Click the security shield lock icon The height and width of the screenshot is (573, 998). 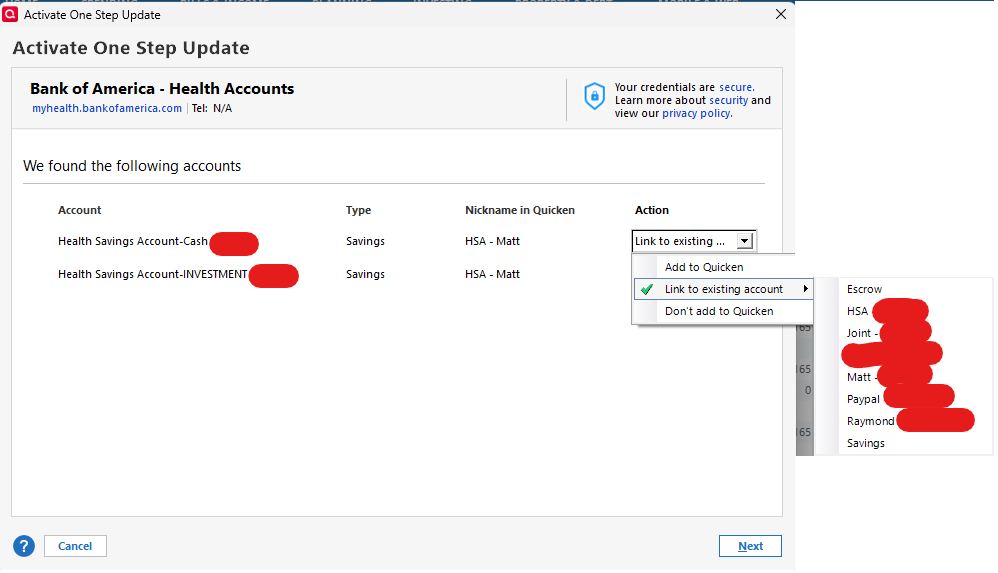[594, 97]
